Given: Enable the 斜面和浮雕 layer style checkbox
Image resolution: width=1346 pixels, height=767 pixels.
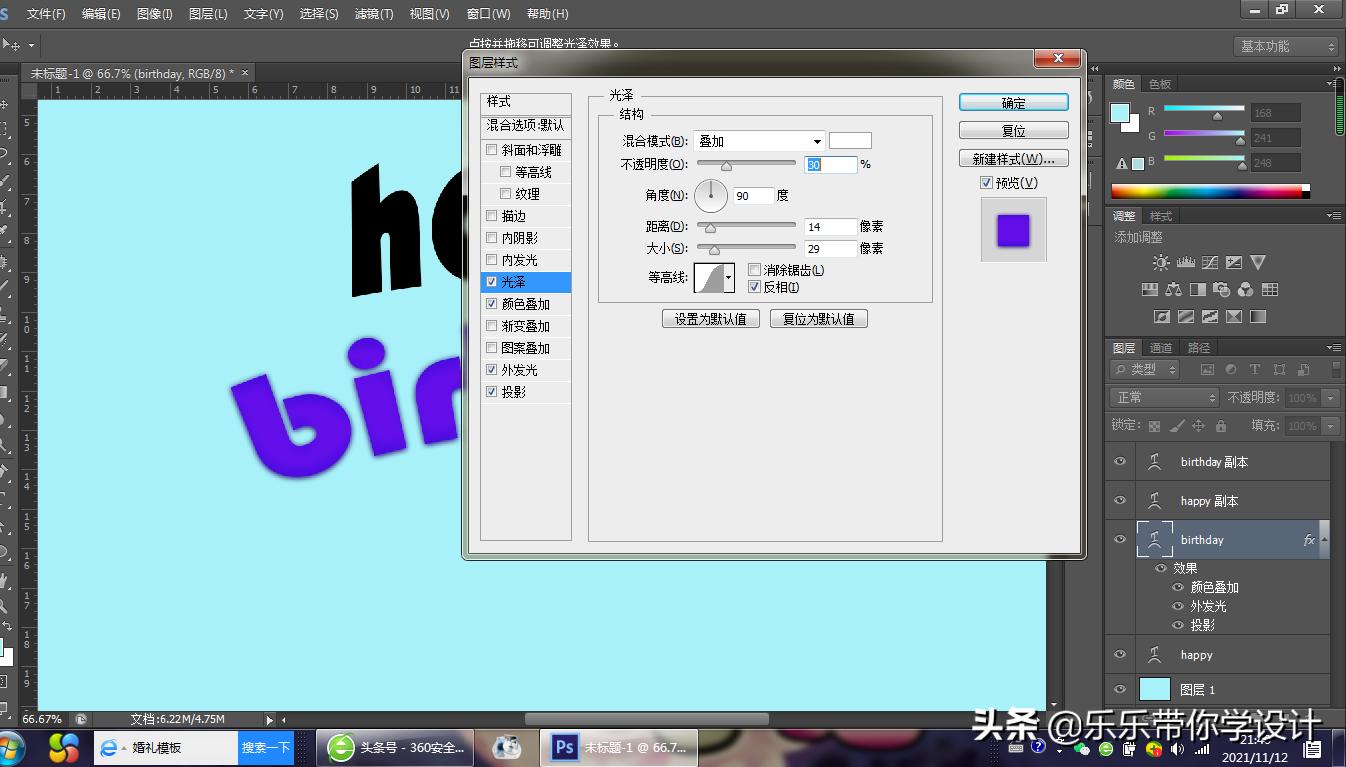Looking at the screenshot, I should pyautogui.click(x=491, y=149).
